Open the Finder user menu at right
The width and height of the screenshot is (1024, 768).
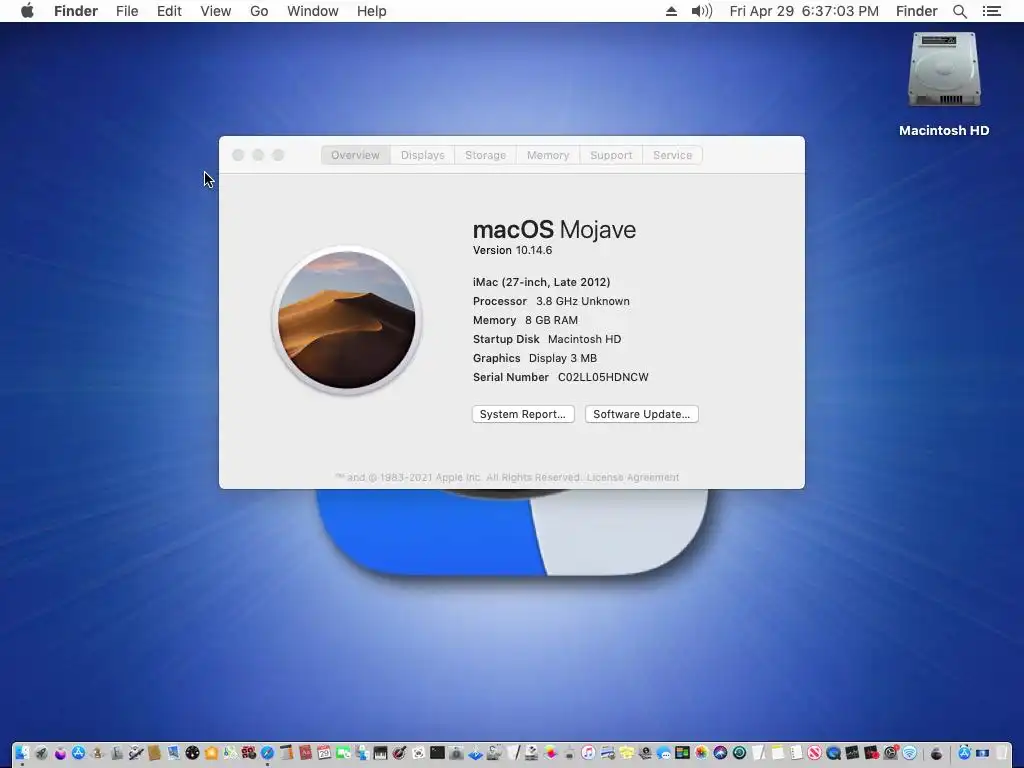(916, 11)
